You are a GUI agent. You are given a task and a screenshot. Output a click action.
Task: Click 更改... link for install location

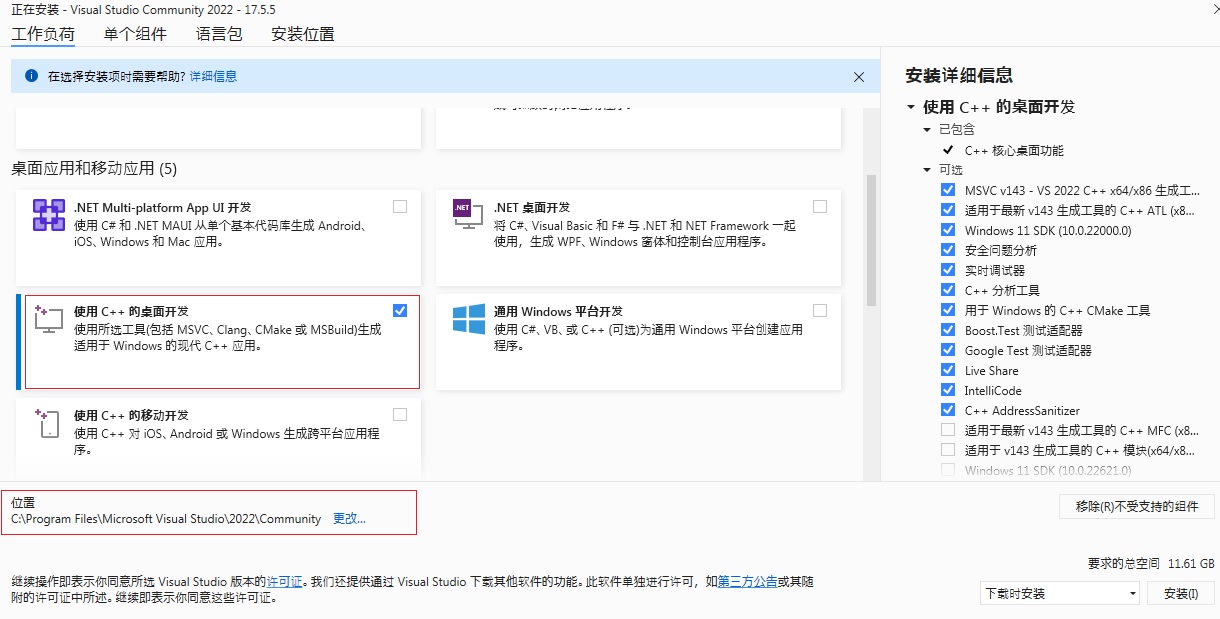coord(349,519)
